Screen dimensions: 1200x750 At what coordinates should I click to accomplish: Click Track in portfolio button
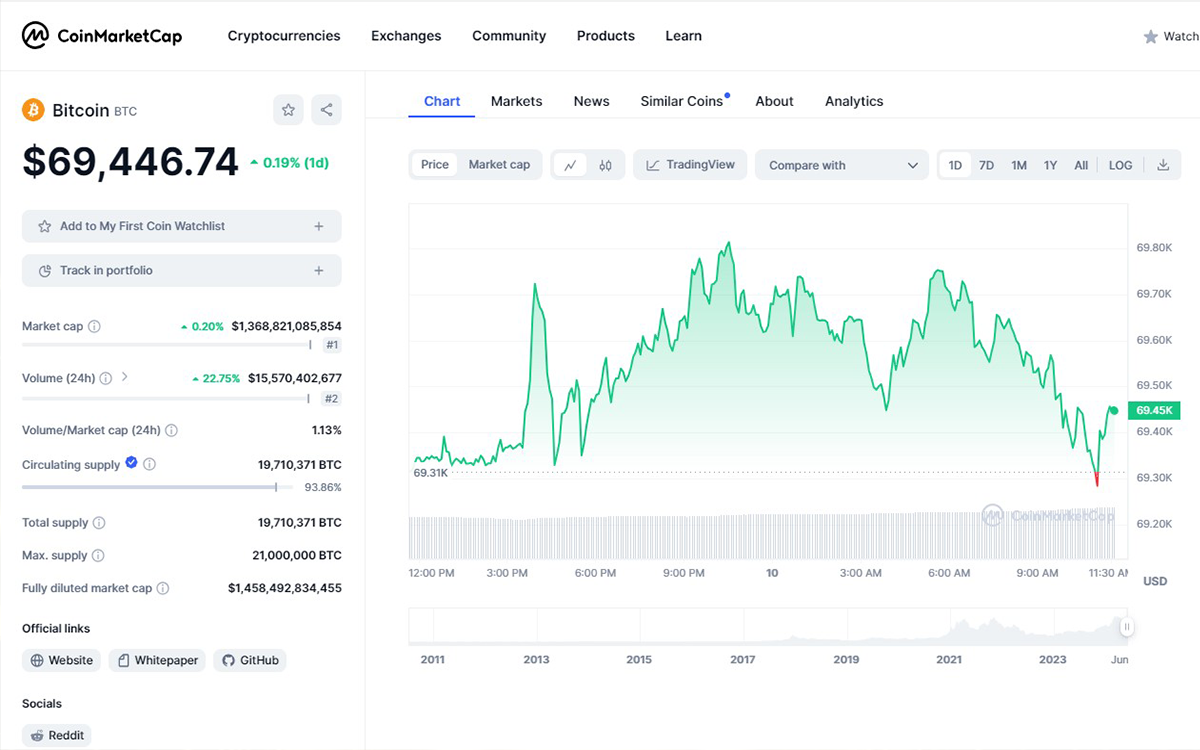pos(181,270)
